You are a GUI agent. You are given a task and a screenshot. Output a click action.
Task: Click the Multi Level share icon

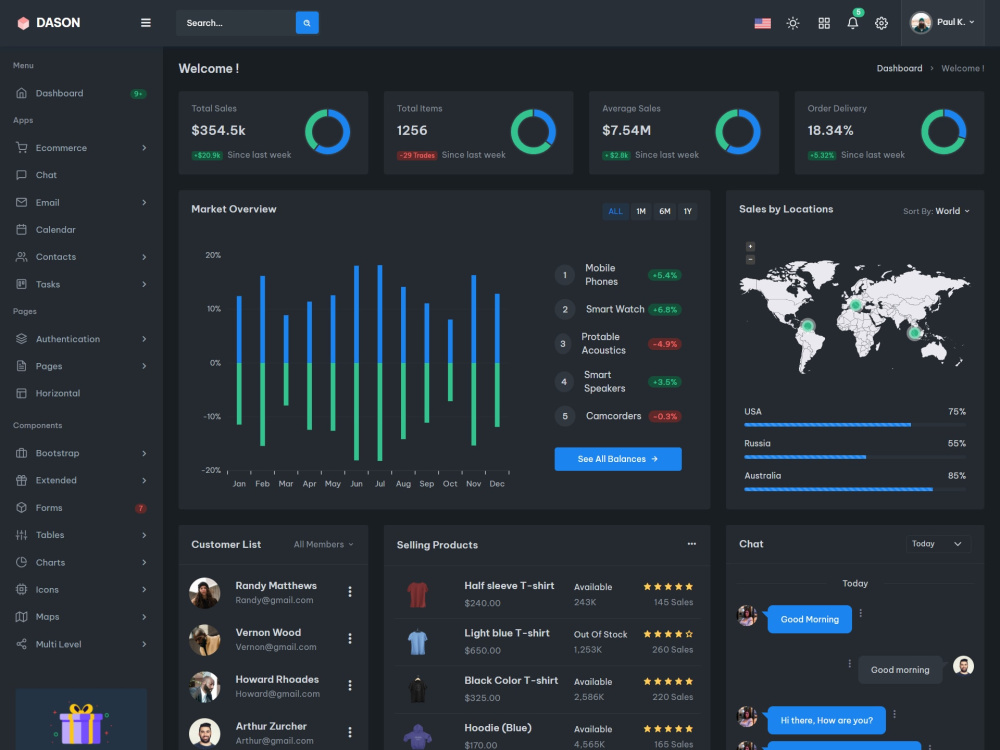21,644
